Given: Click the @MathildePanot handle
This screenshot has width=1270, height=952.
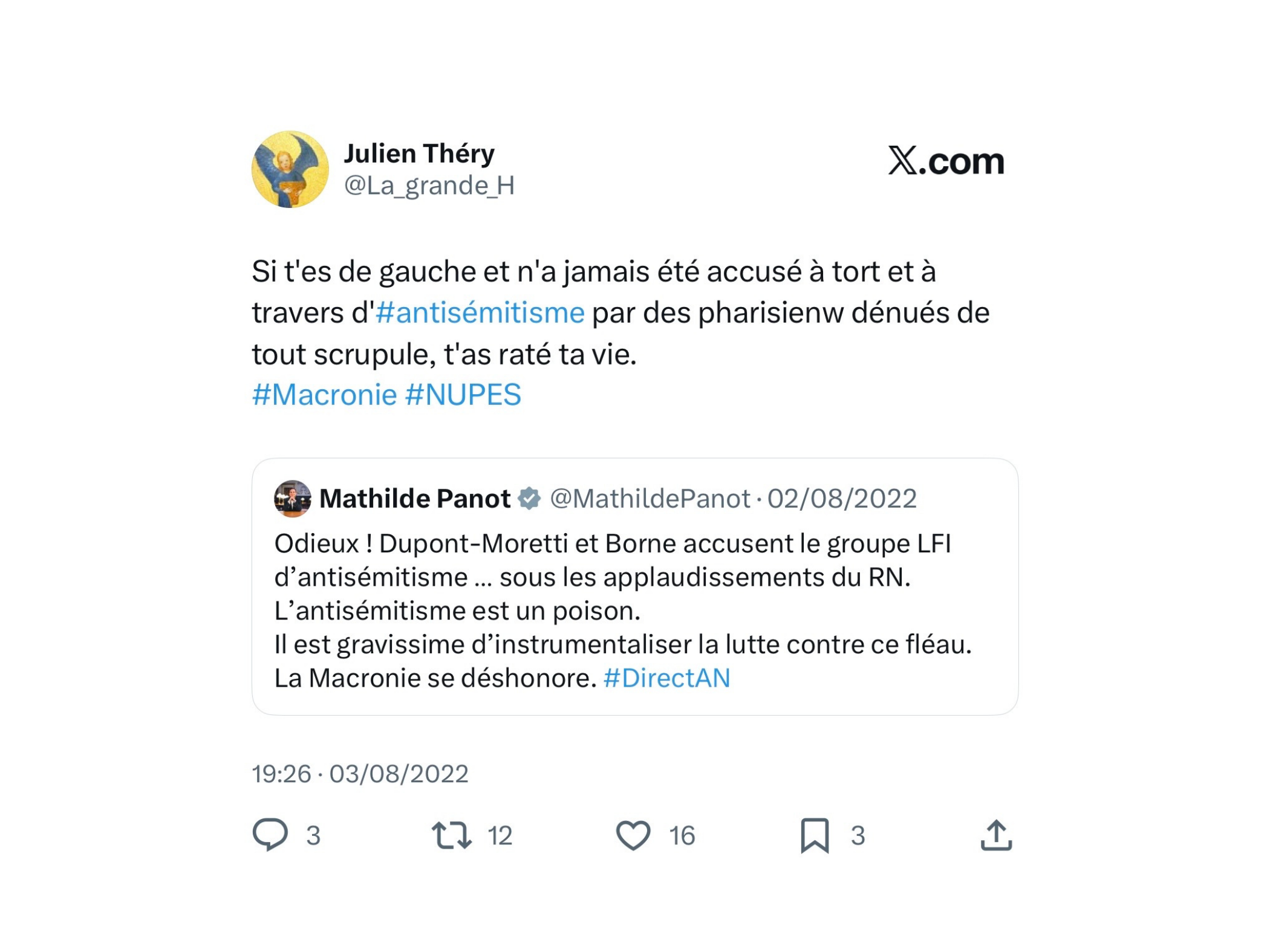Looking at the screenshot, I should (x=650, y=499).
